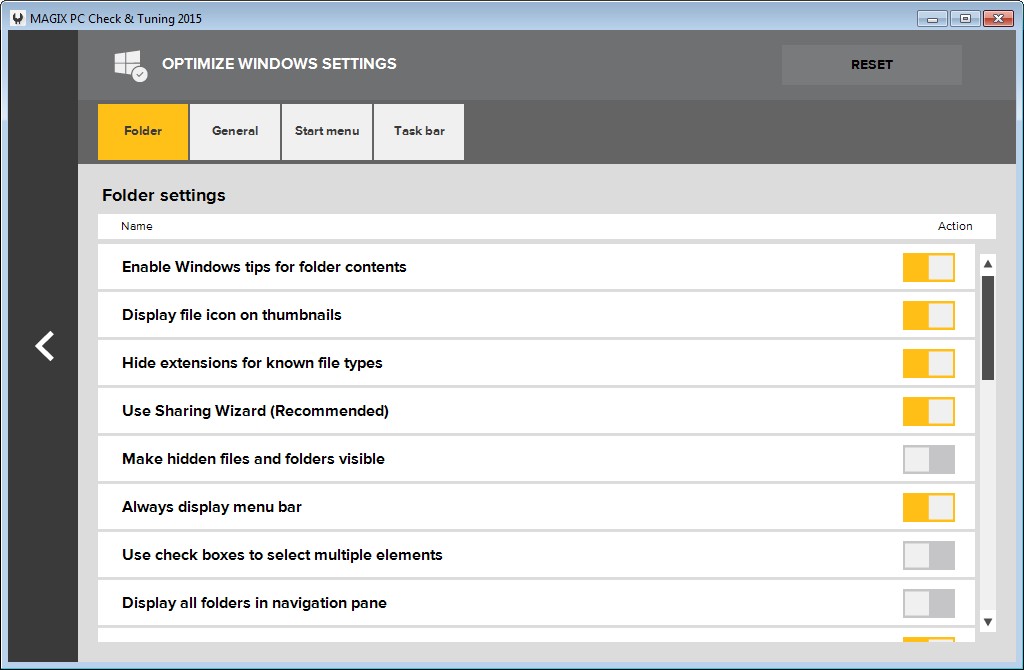The width and height of the screenshot is (1024, 670).
Task: Switch to the General tab
Action: pos(234,131)
